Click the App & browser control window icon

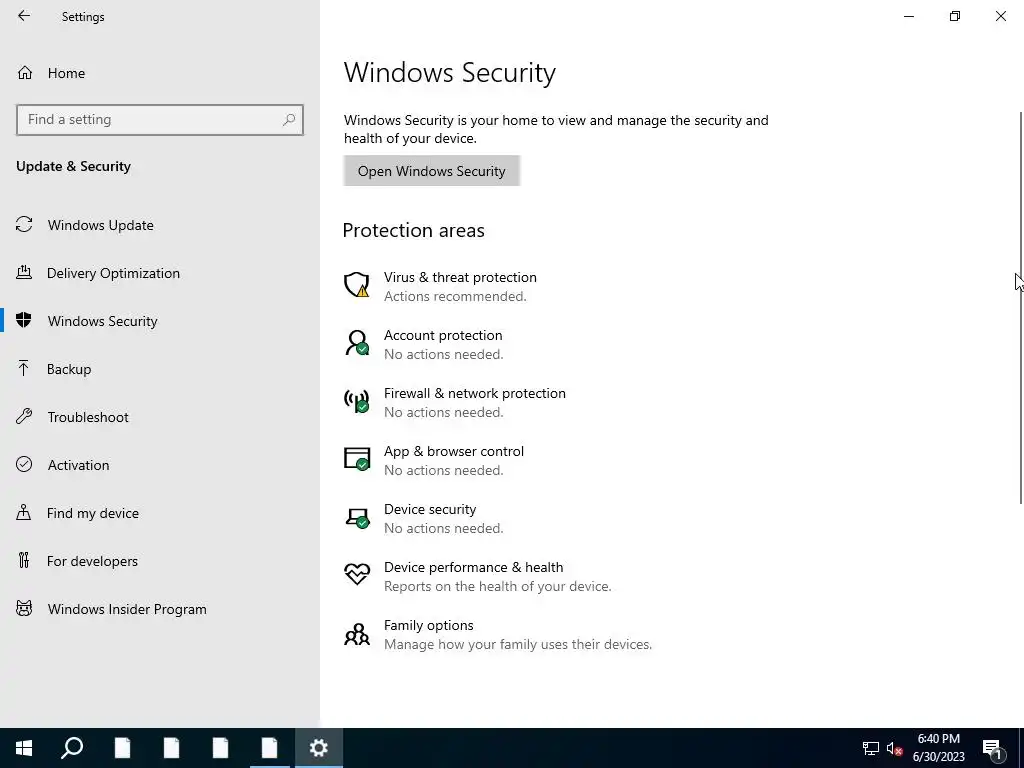[357, 458]
